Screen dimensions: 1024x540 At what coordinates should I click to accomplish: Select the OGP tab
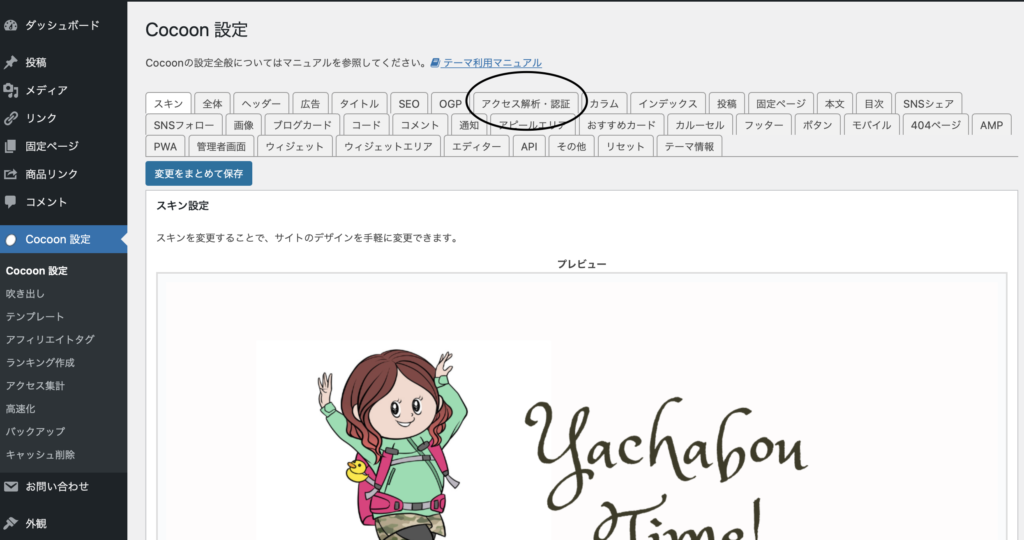450,103
